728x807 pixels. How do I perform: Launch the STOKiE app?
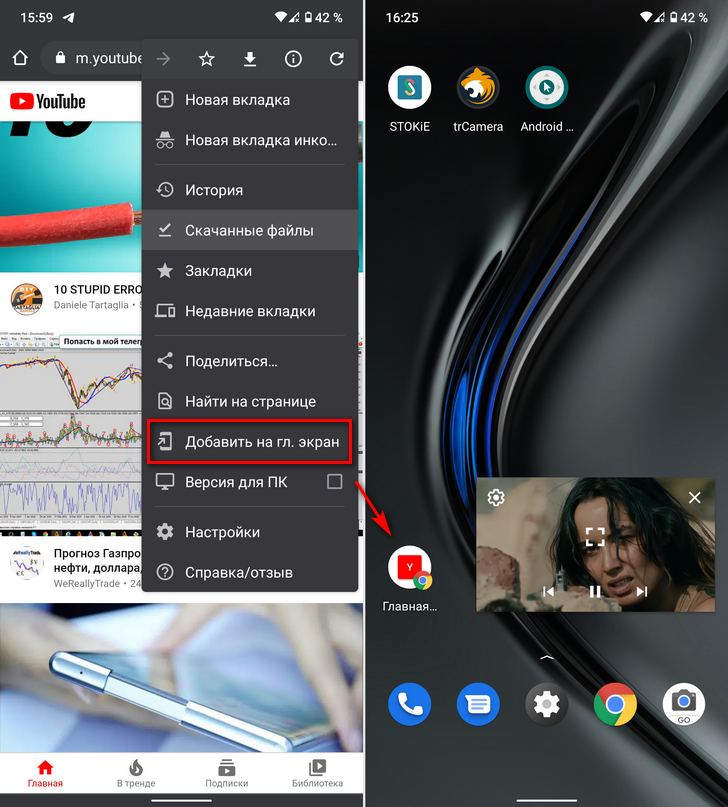(x=410, y=87)
